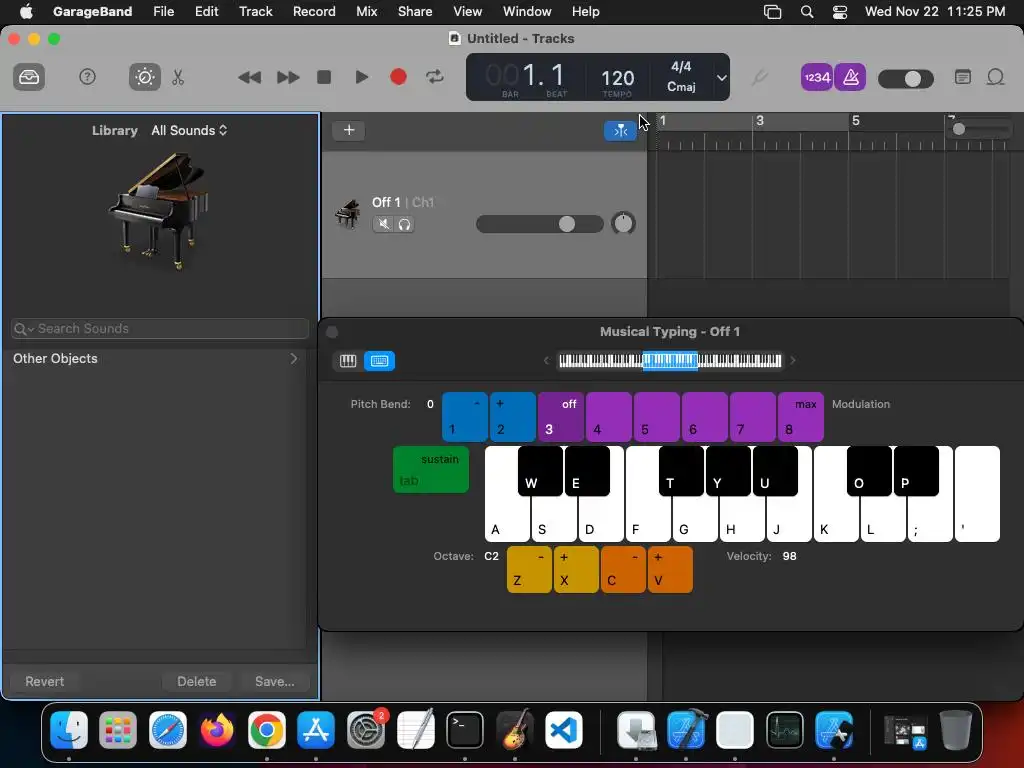1024x768 pixels.
Task: Shift keyboard range left with arrow
Action: click(547, 360)
